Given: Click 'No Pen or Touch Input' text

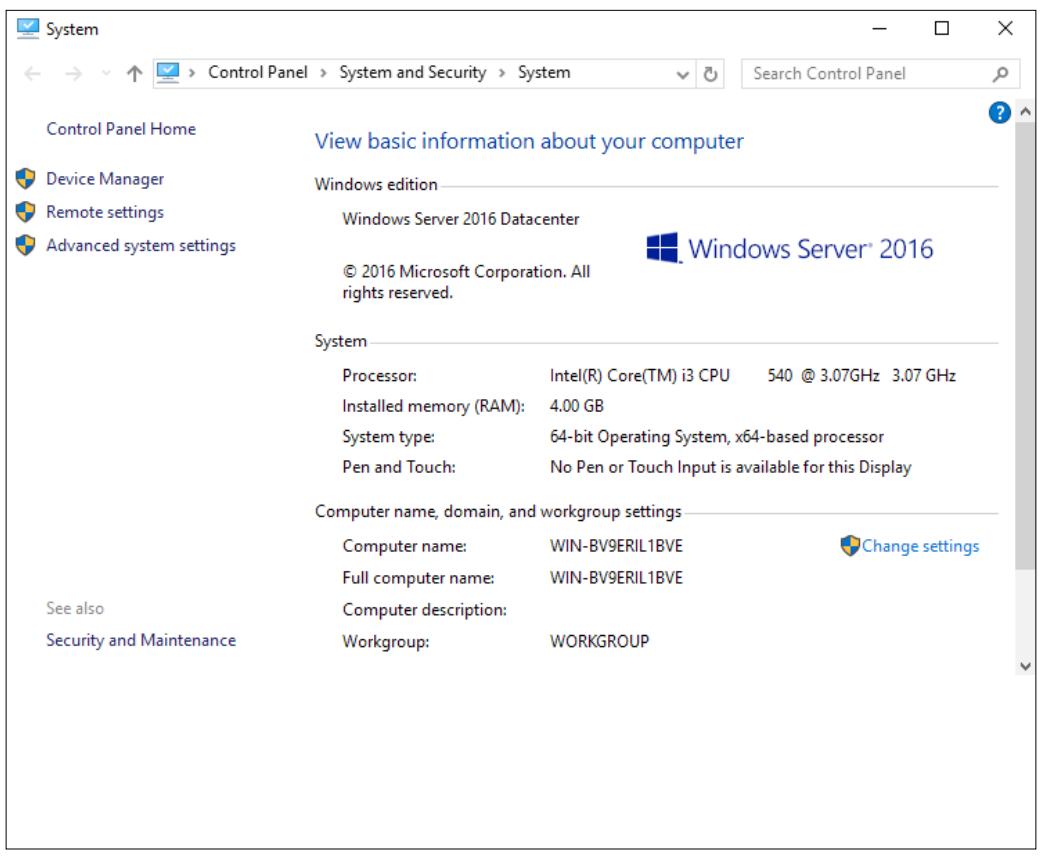Looking at the screenshot, I should pos(633,467).
